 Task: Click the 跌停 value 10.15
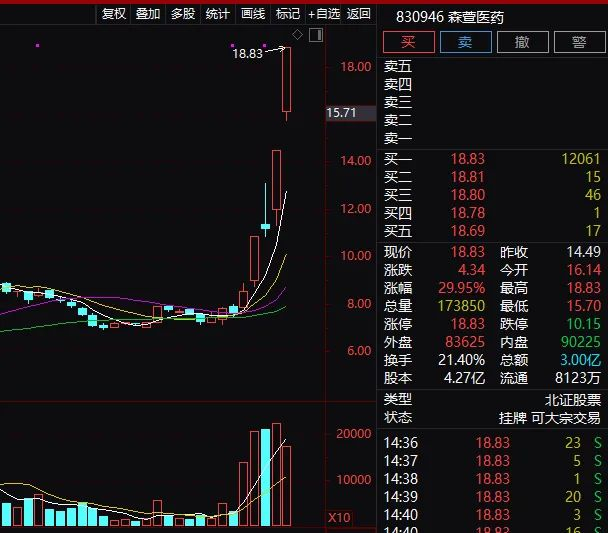584,324
